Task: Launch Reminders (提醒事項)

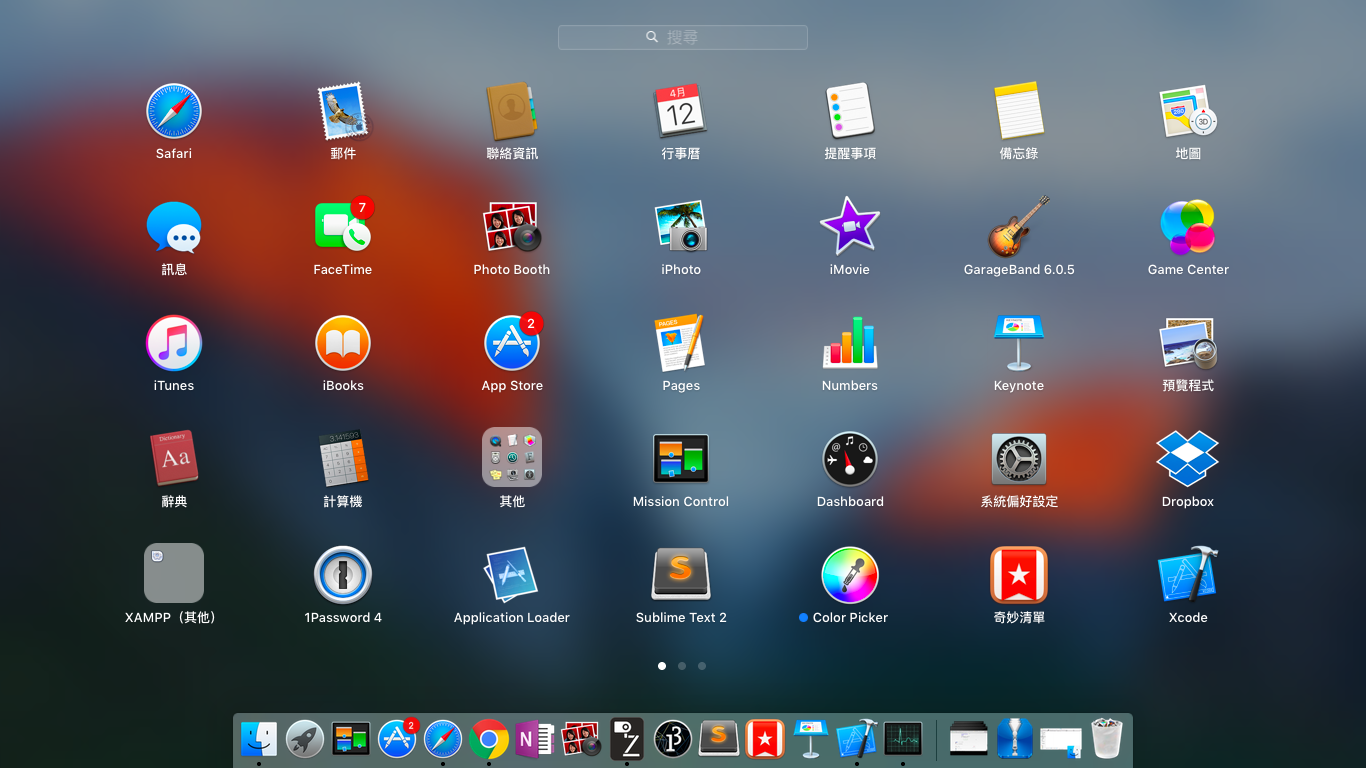Action: click(850, 111)
